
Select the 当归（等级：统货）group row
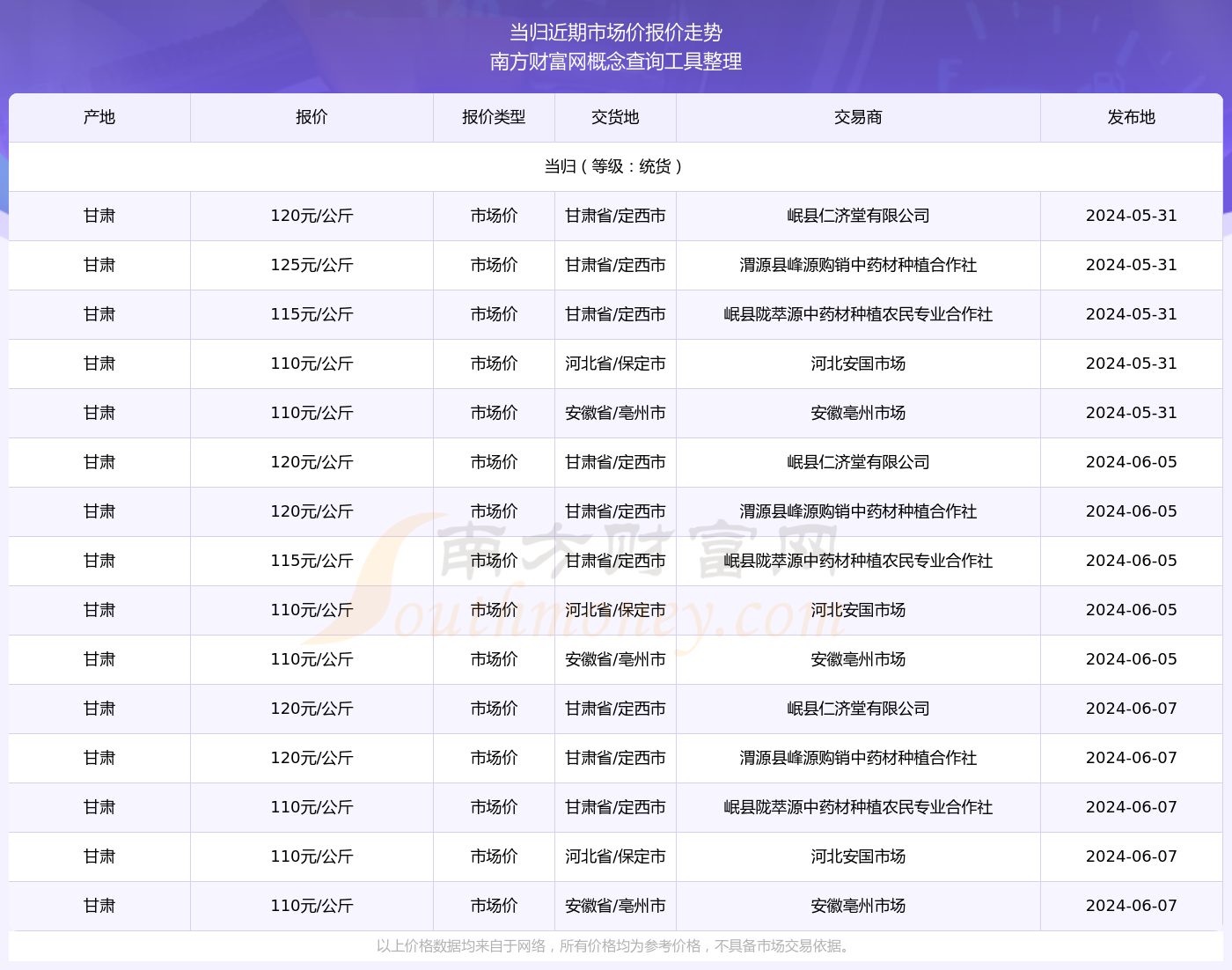click(615, 166)
